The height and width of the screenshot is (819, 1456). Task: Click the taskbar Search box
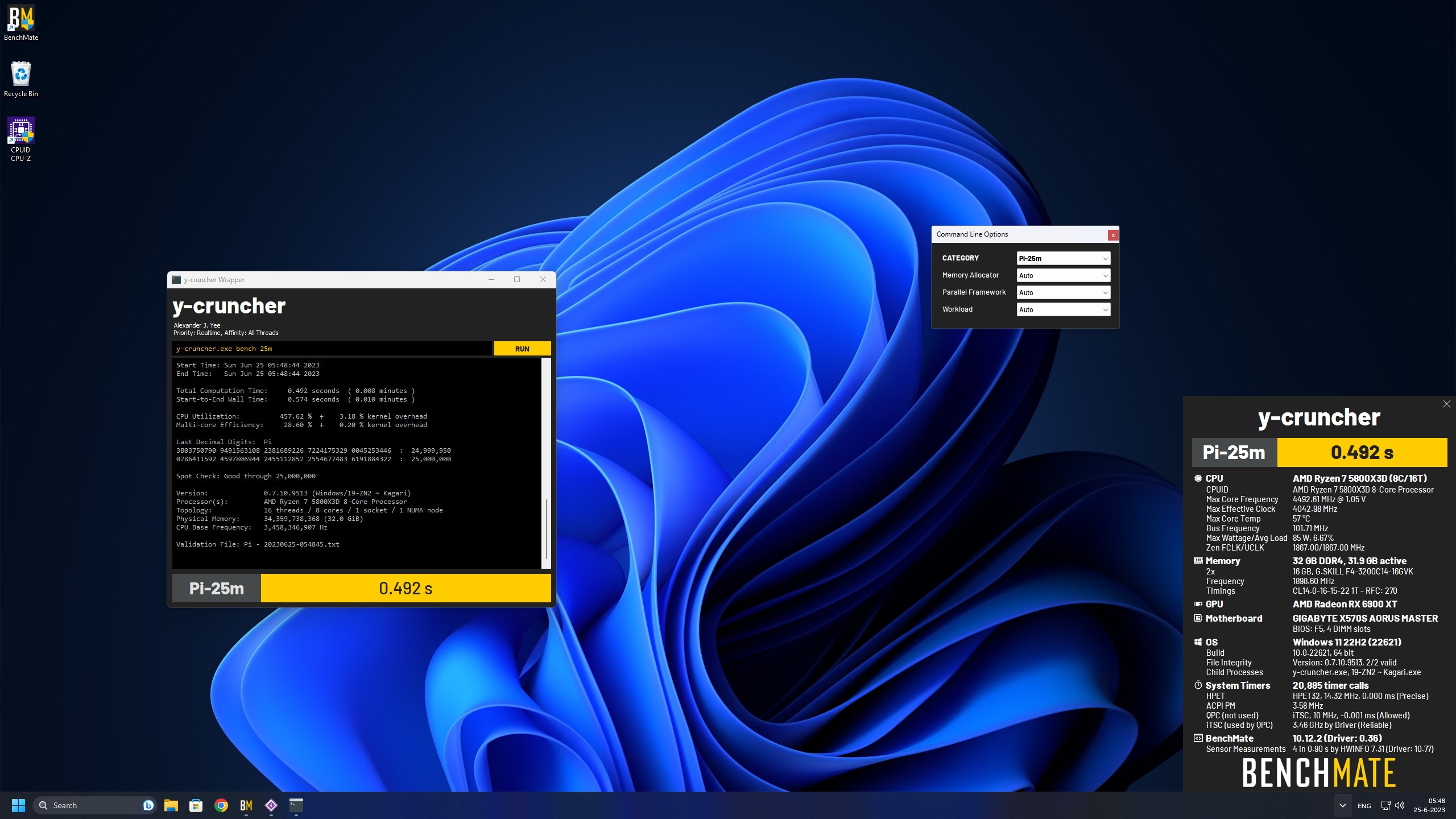pyautogui.click(x=94, y=805)
